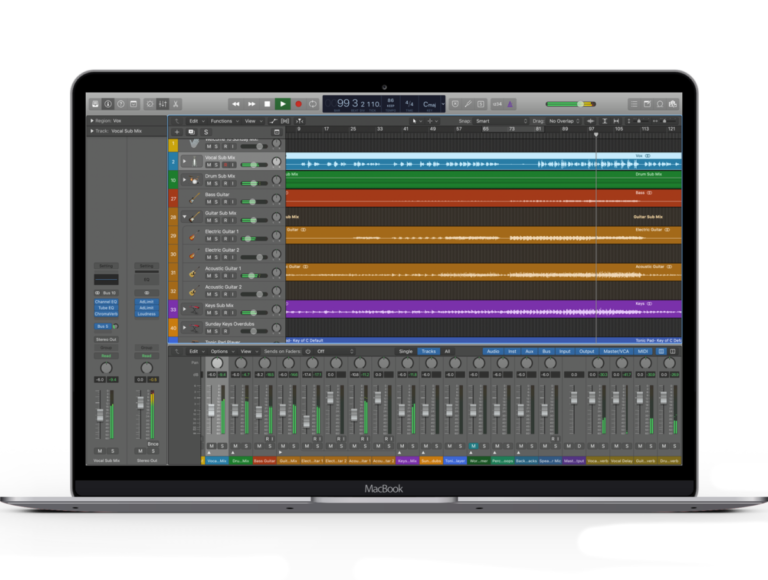Viewport: 768px width, 580px height.
Task: Click the green Play button
Action: [x=283, y=104]
